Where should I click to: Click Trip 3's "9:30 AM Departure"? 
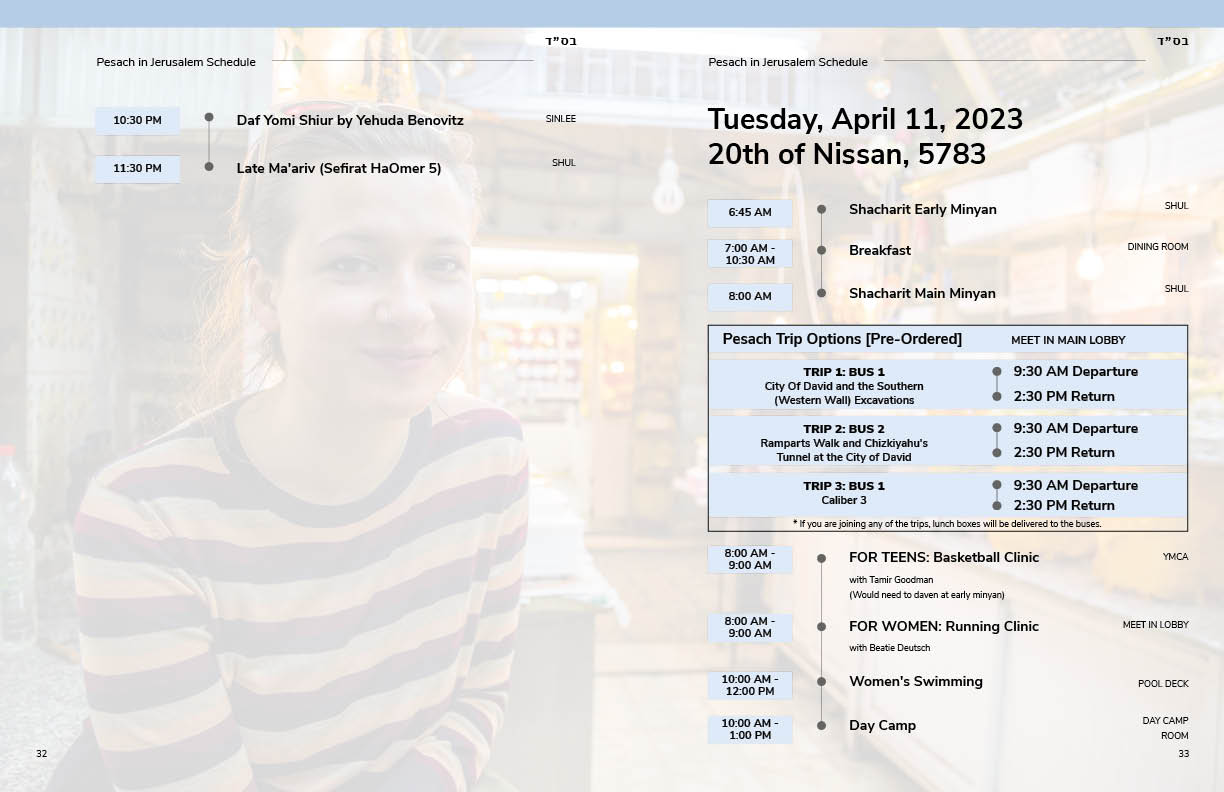point(1076,485)
